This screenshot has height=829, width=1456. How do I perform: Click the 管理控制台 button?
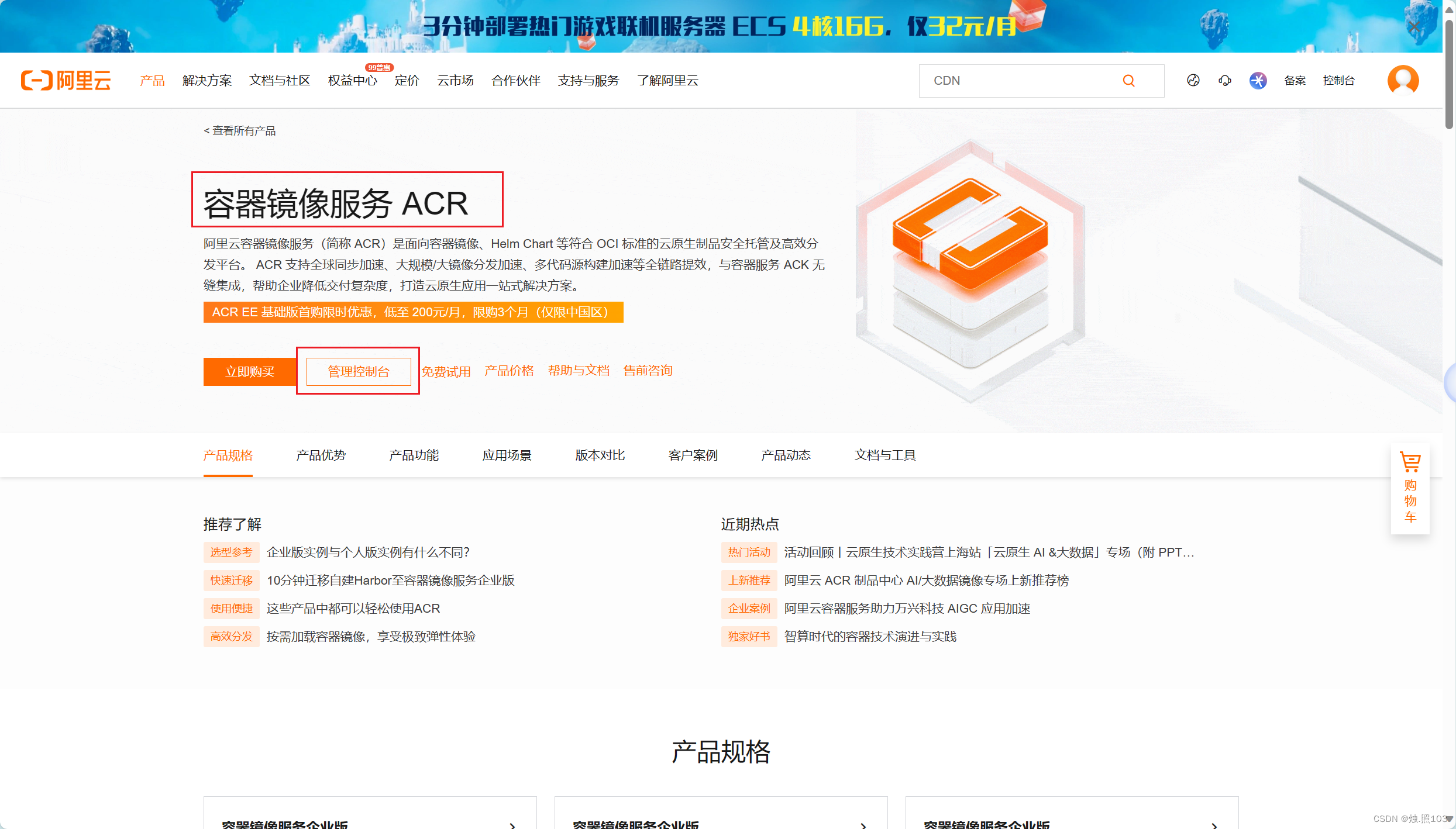[358, 371]
